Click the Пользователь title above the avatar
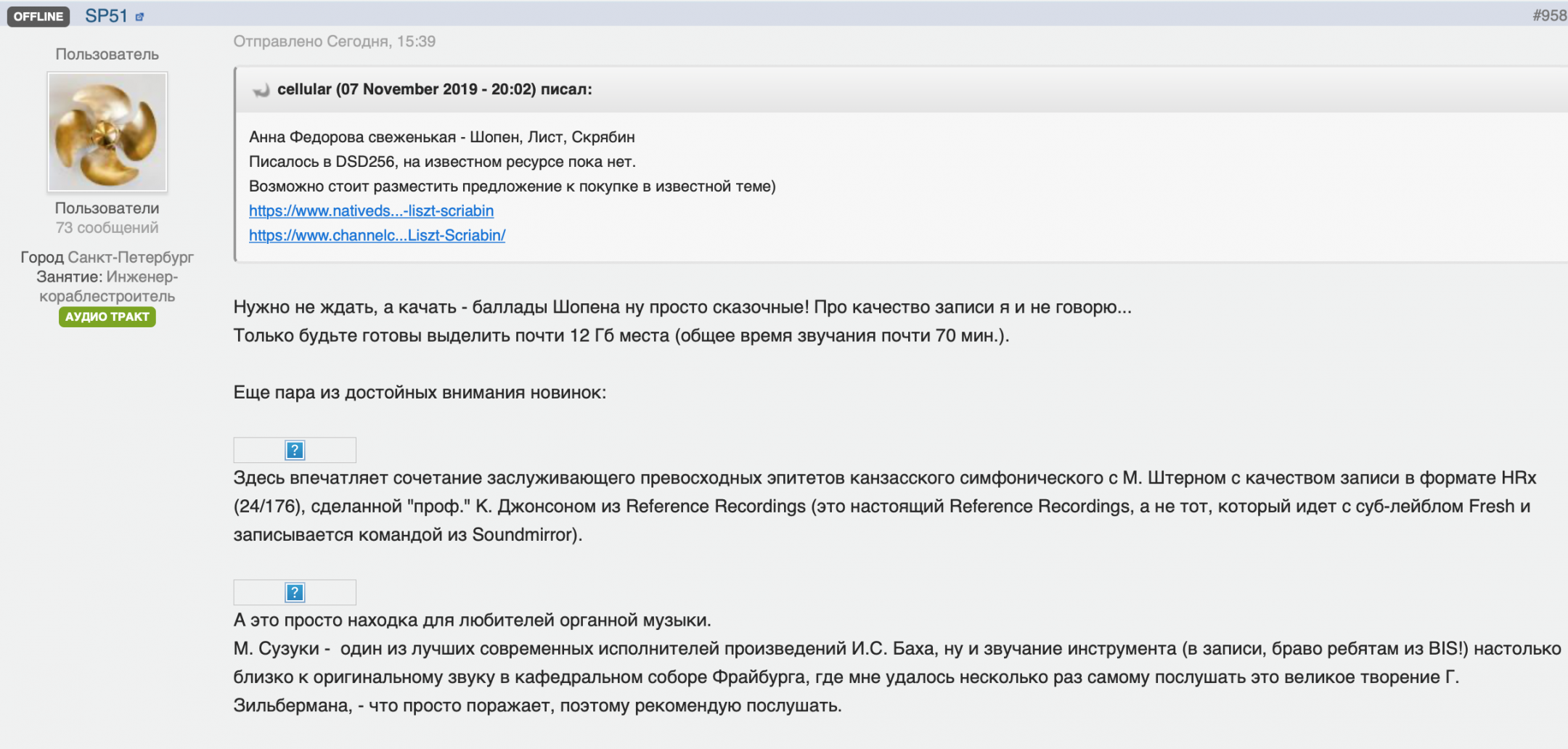The height and width of the screenshot is (749, 1568). click(x=107, y=54)
